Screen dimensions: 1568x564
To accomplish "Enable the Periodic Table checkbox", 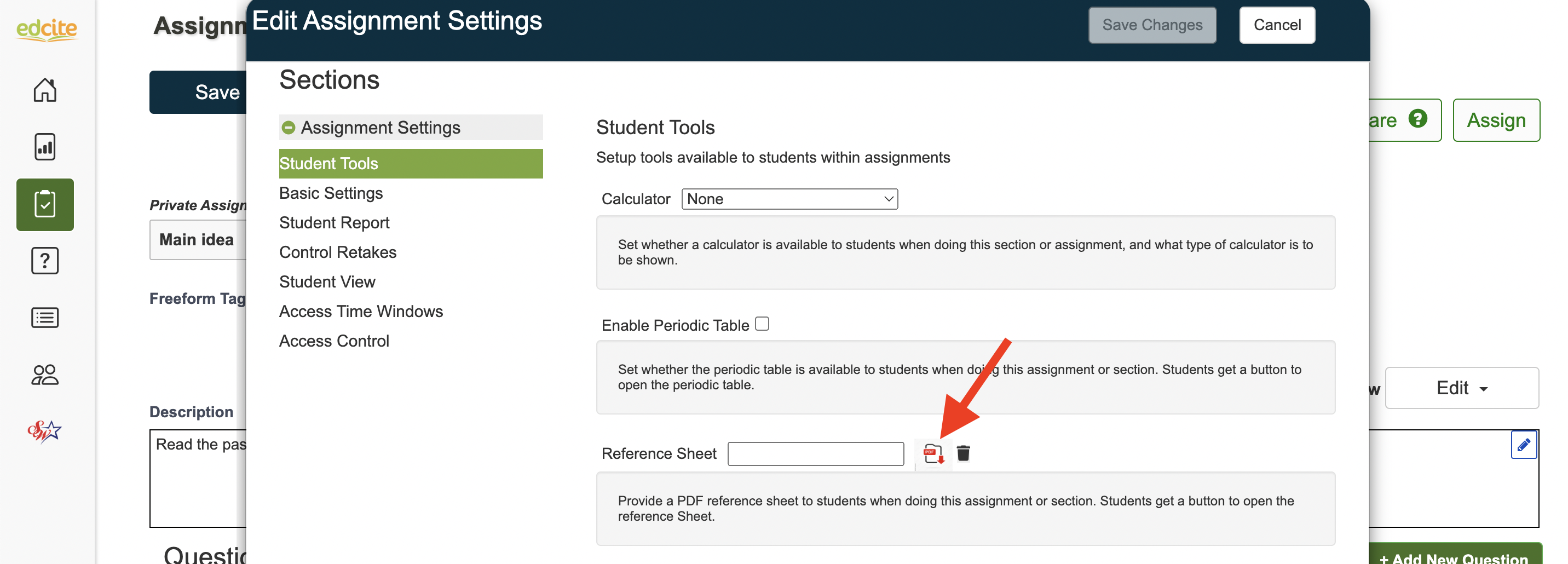I will tap(762, 324).
